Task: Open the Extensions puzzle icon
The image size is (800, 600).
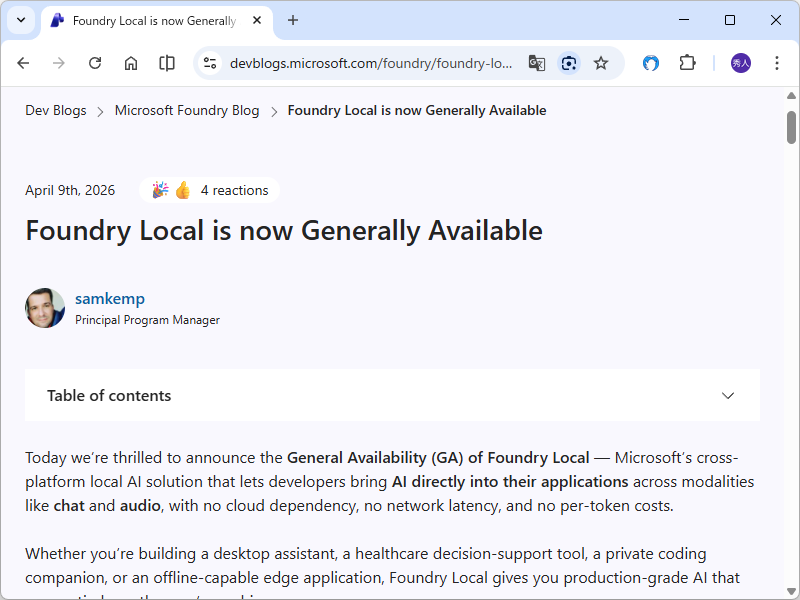Action: (x=687, y=63)
